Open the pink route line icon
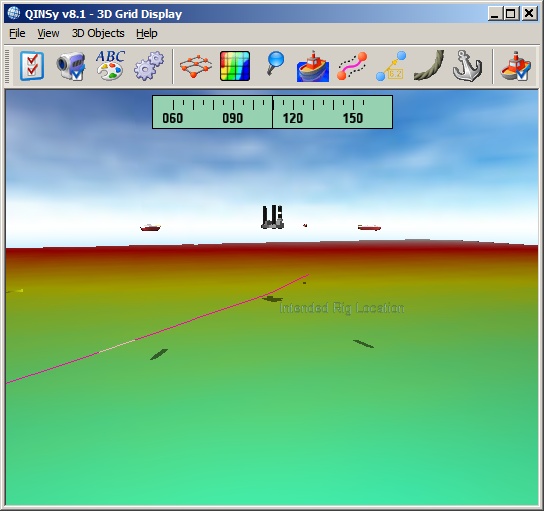Screen dimensions: 544x511 click(352, 66)
